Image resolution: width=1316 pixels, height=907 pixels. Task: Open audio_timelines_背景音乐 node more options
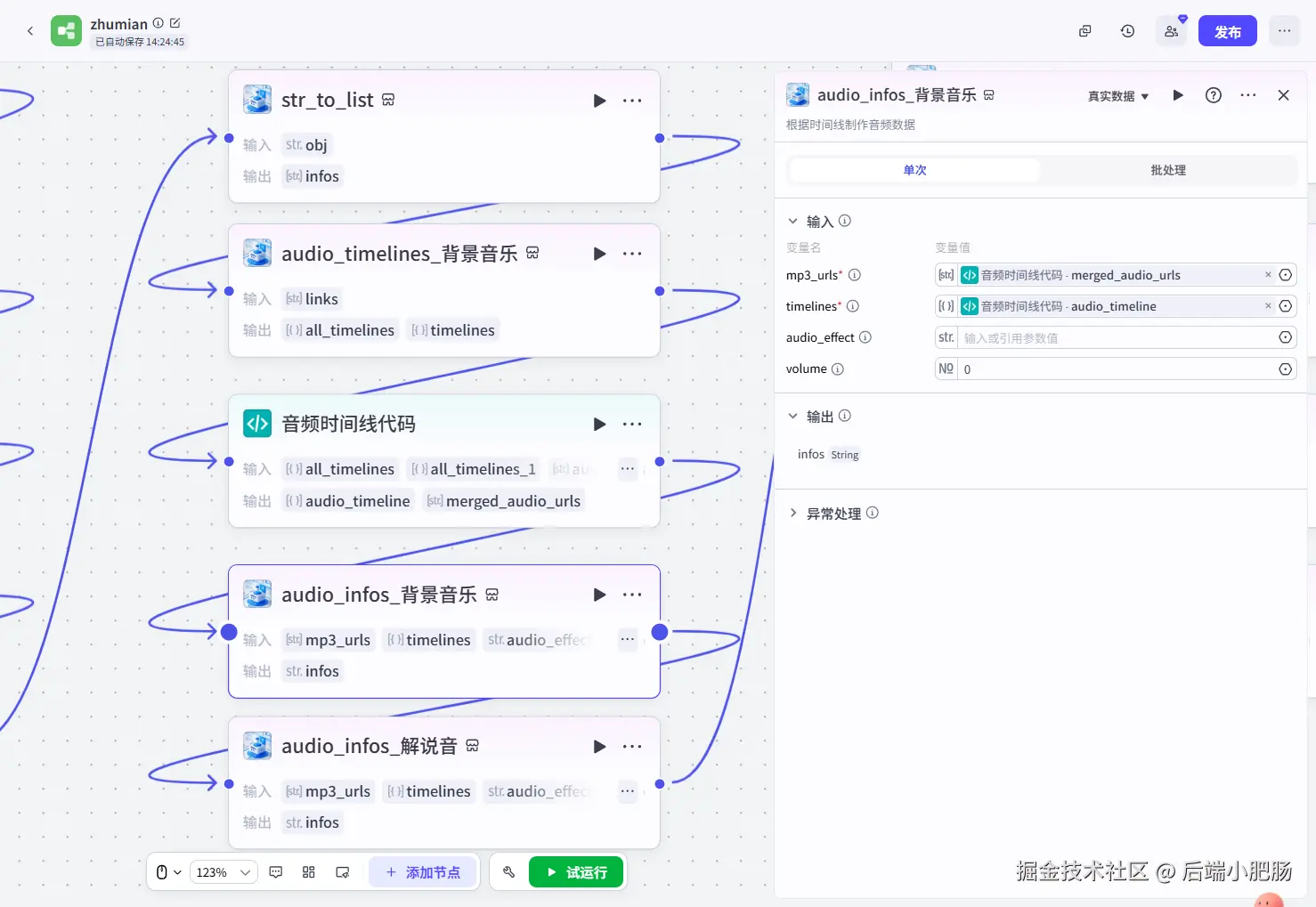coord(632,254)
